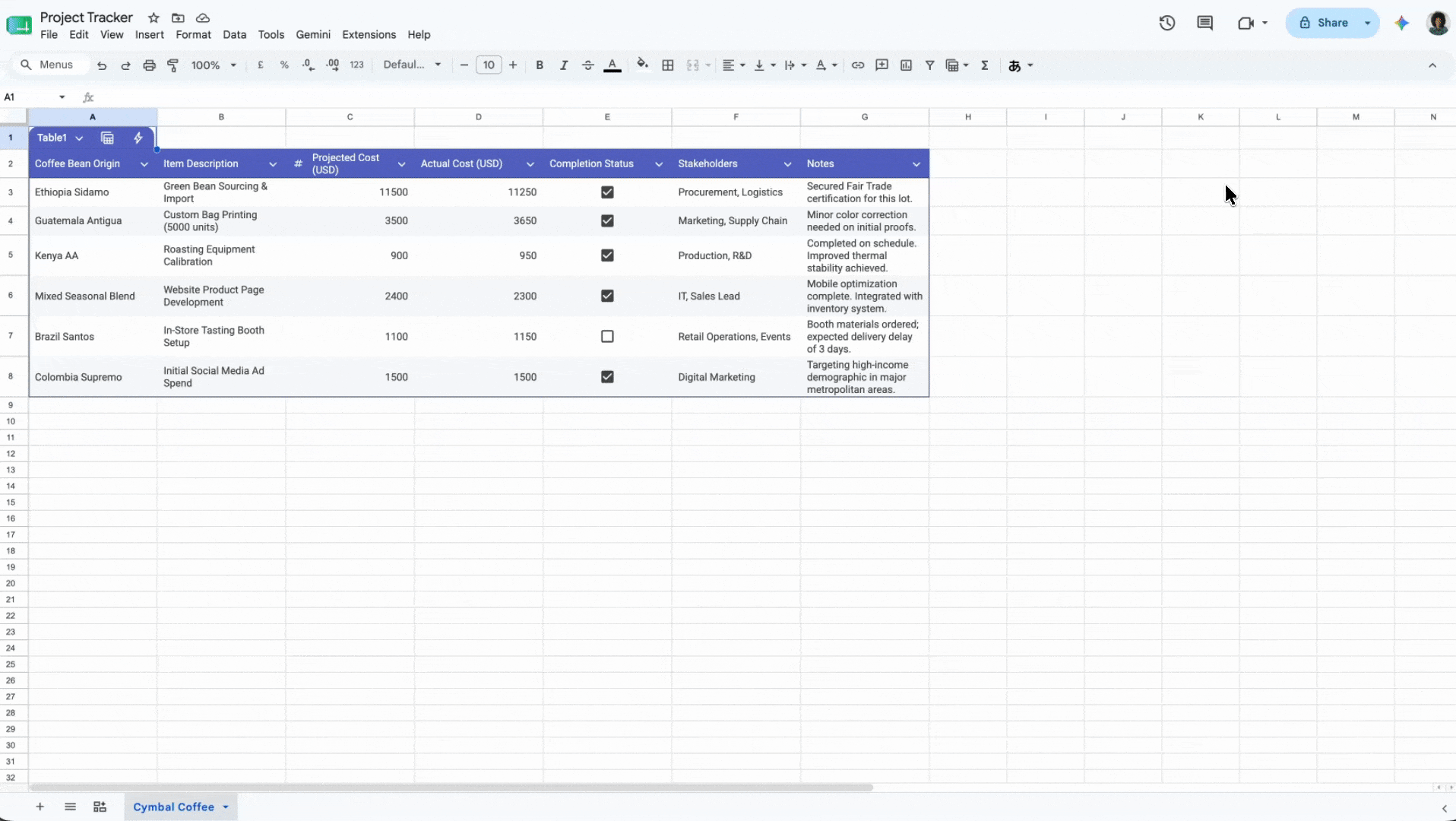
Task: Click the Share button
Action: tap(1324, 23)
